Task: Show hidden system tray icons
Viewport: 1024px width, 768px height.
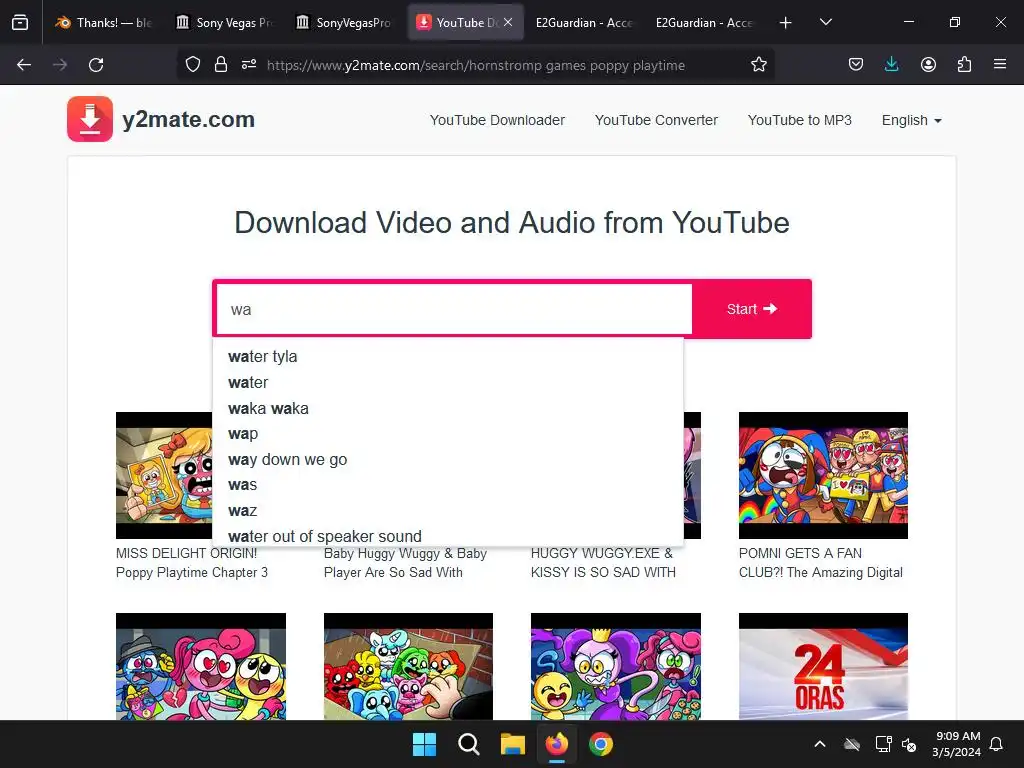Action: pyautogui.click(x=820, y=744)
